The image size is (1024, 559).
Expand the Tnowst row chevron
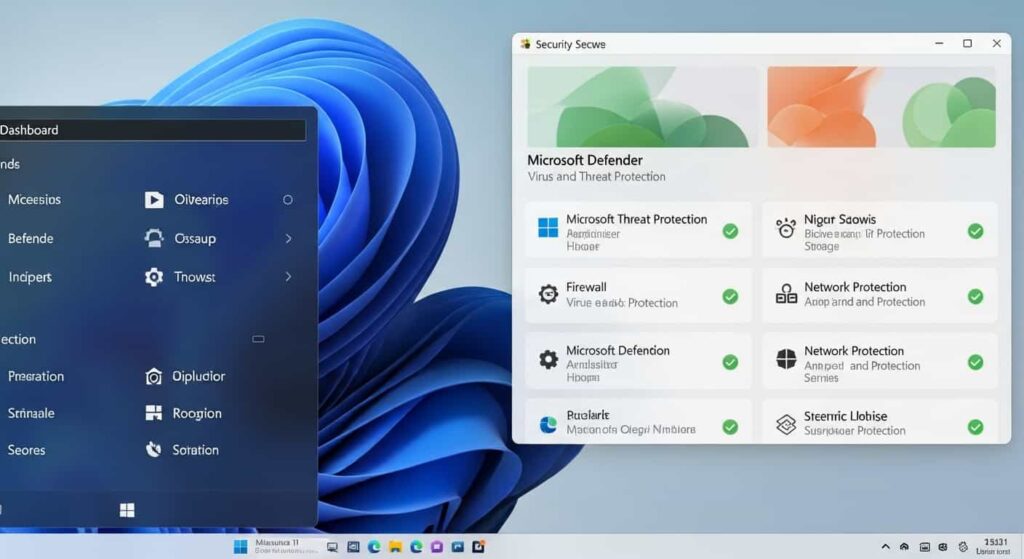pyautogui.click(x=288, y=277)
